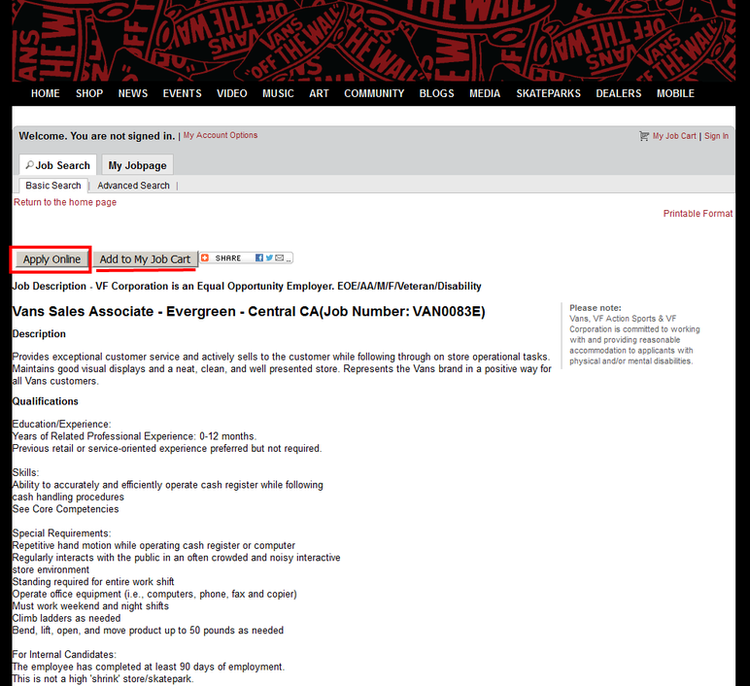Open the SKATEPARKS navigation link

click(549, 93)
